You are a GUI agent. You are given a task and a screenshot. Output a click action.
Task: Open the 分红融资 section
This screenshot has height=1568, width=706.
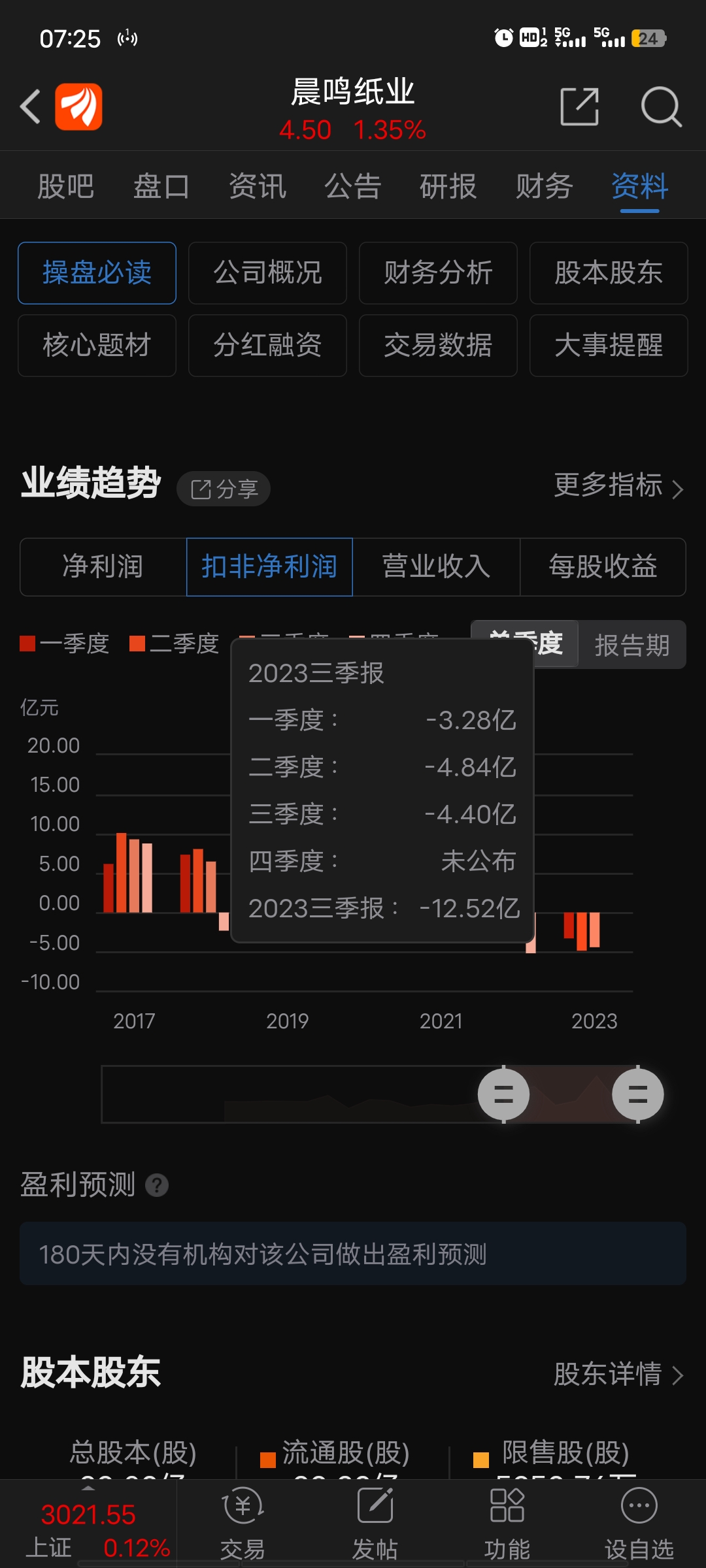(x=267, y=346)
